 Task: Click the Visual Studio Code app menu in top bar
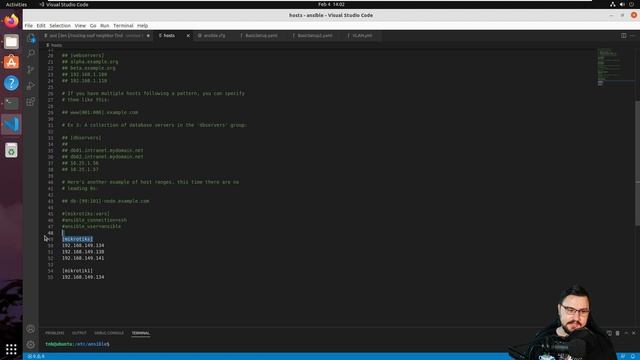(x=64, y=4)
